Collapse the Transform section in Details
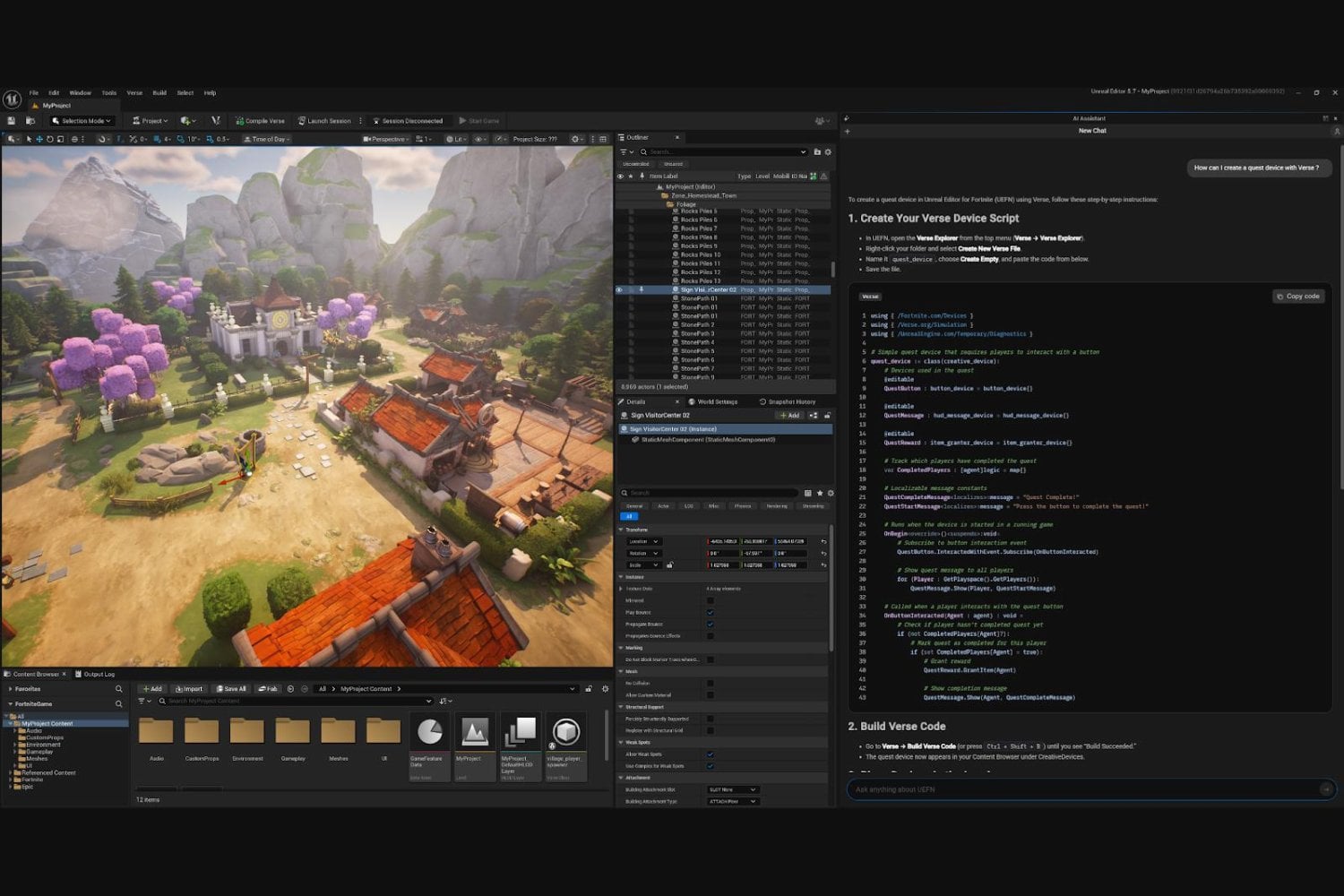This screenshot has height=896, width=1344. tap(621, 530)
